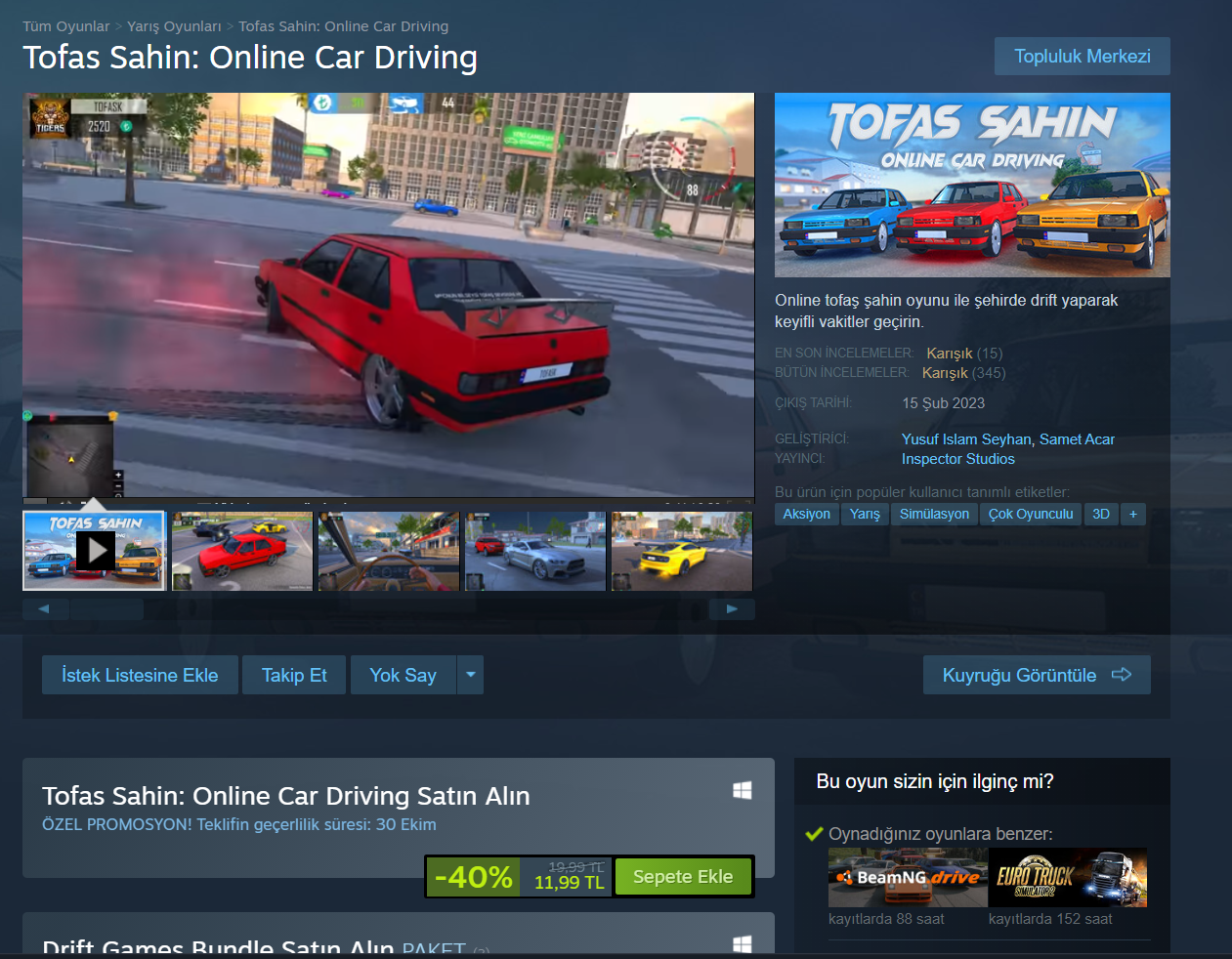
Task: Select the yellow sports car screenshot thumbnail
Action: (682, 551)
